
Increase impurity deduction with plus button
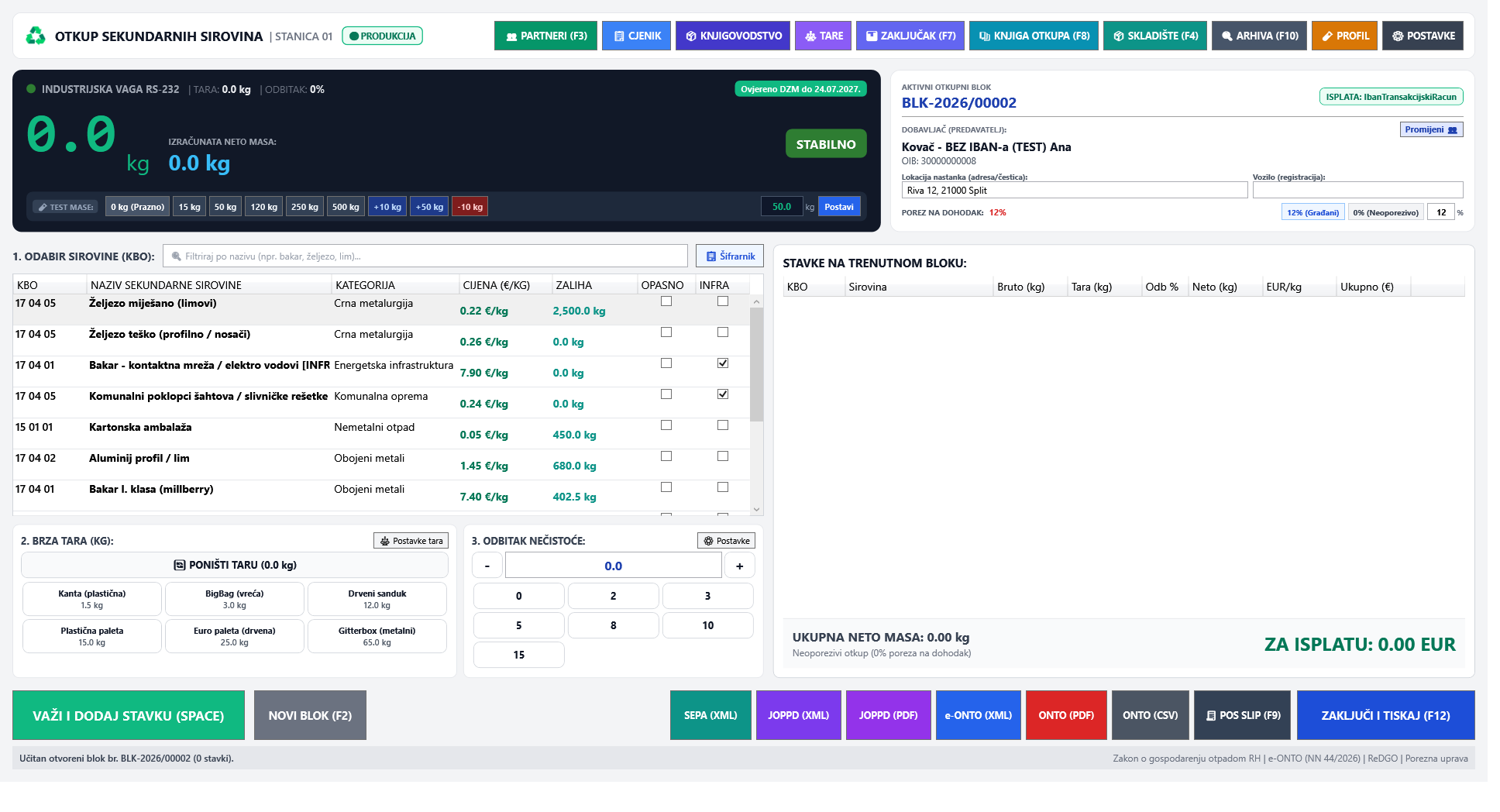pos(739,566)
